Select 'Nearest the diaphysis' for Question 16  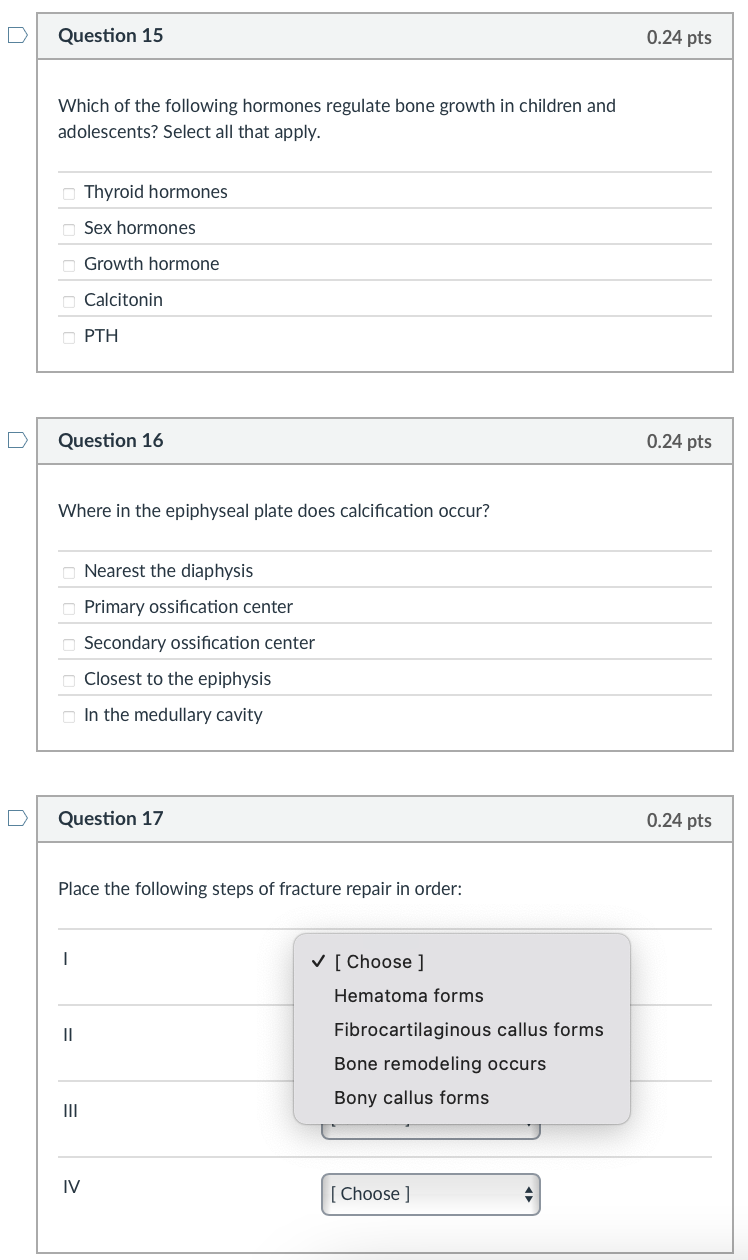(x=68, y=572)
